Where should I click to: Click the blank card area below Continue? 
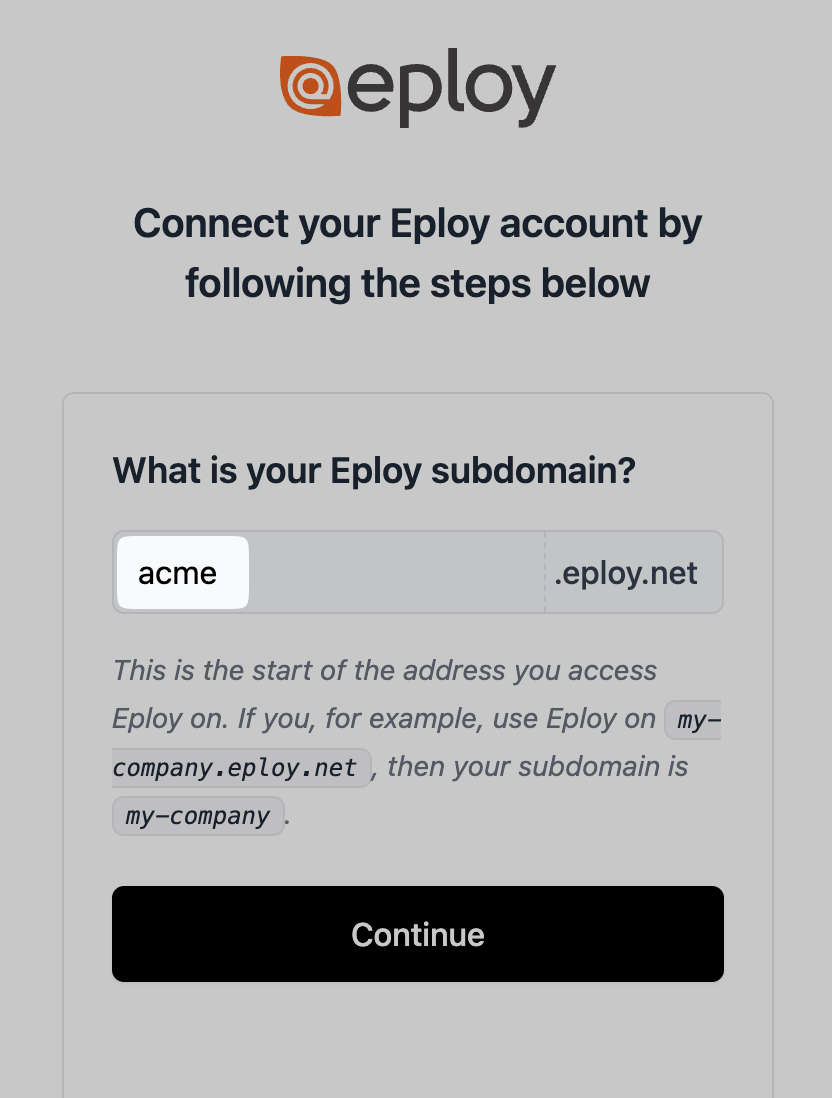[417, 1040]
